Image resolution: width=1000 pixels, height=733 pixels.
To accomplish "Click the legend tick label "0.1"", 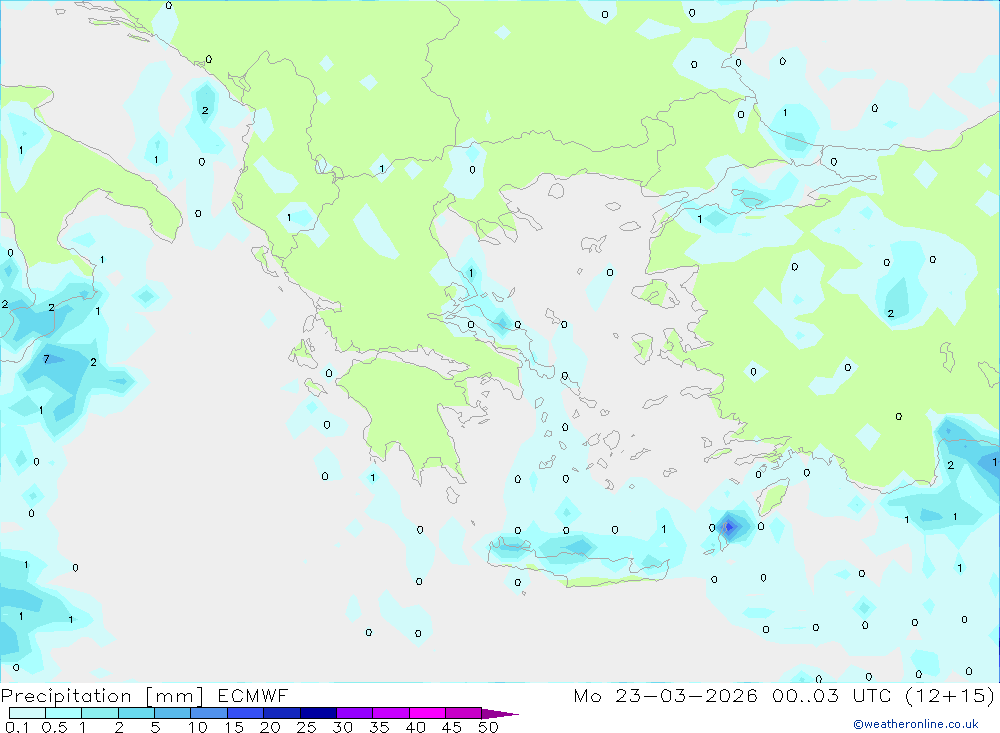I will (x=17, y=727).
